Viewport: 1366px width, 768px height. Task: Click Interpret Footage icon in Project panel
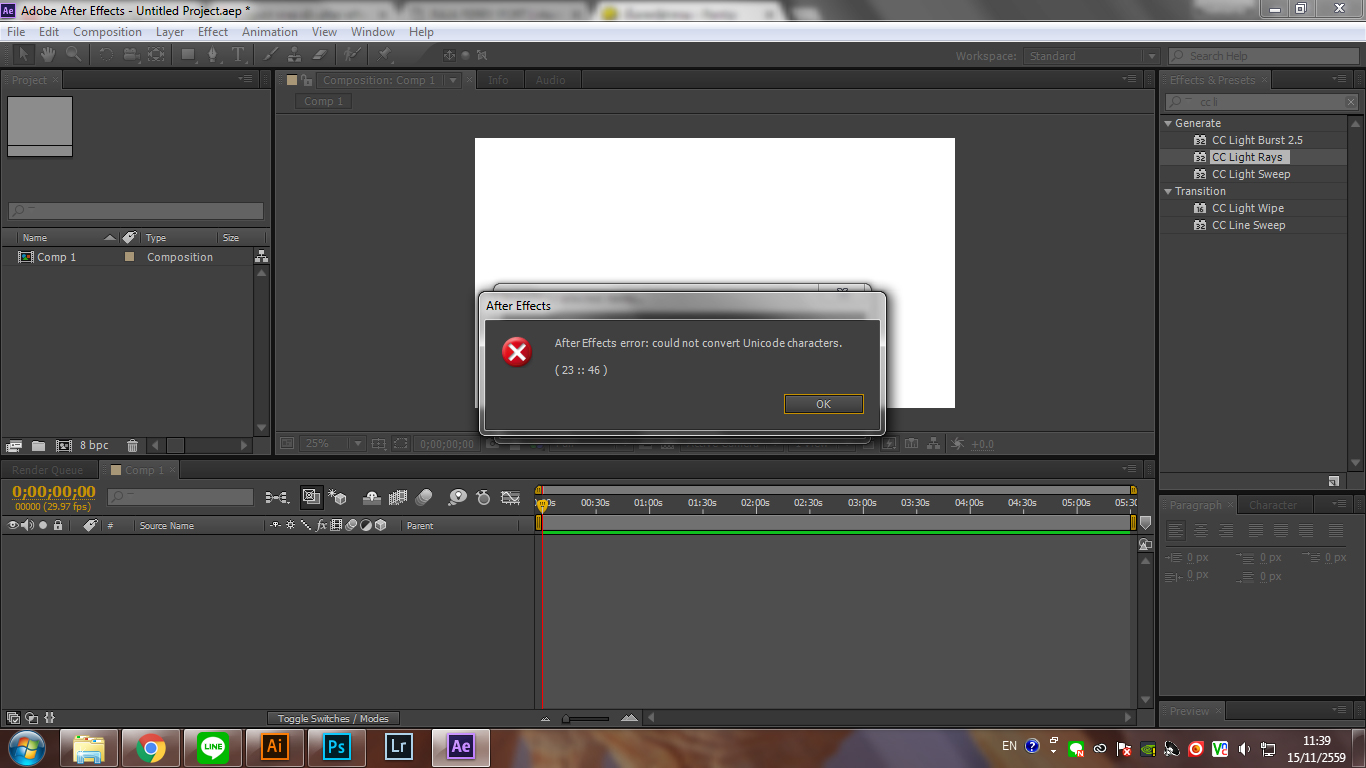click(14, 445)
